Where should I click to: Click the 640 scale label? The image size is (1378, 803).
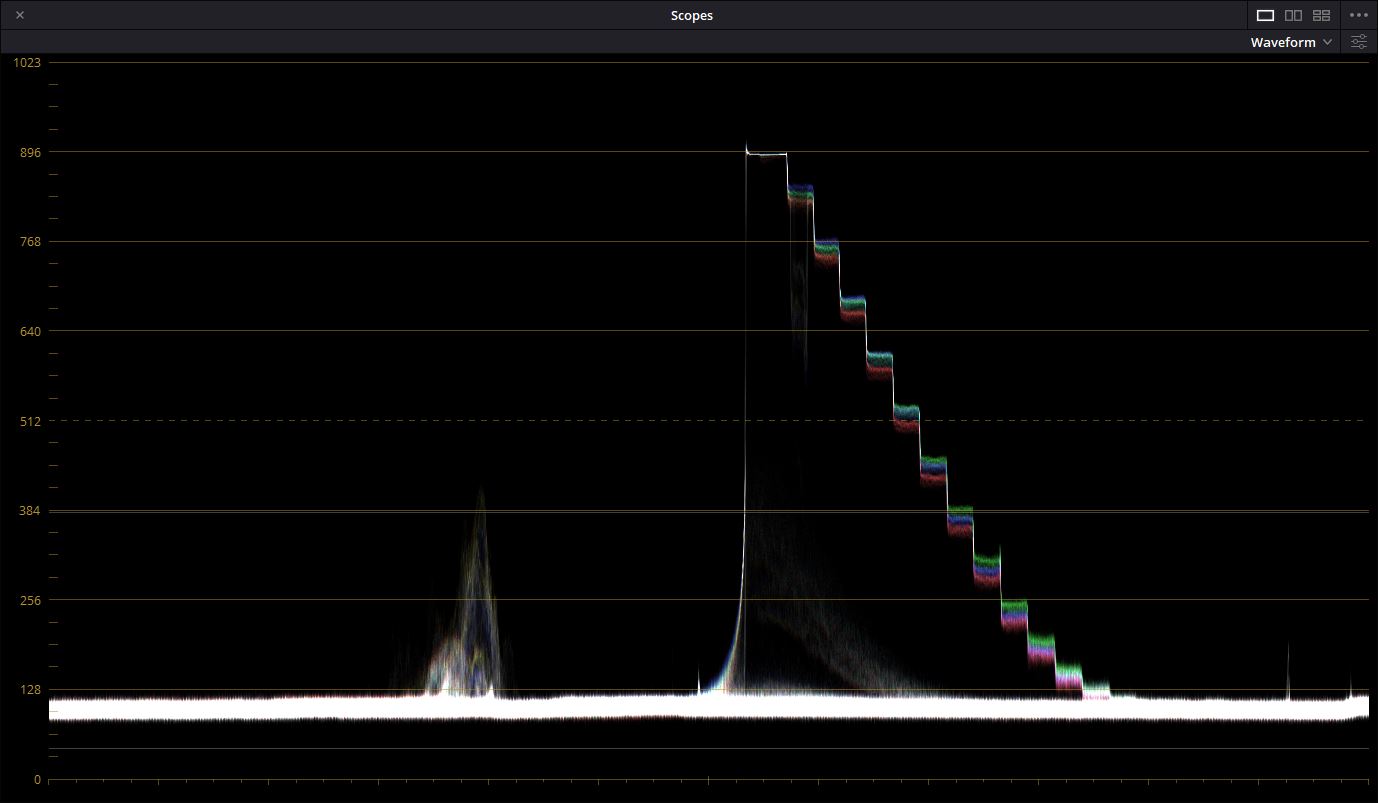point(30,331)
